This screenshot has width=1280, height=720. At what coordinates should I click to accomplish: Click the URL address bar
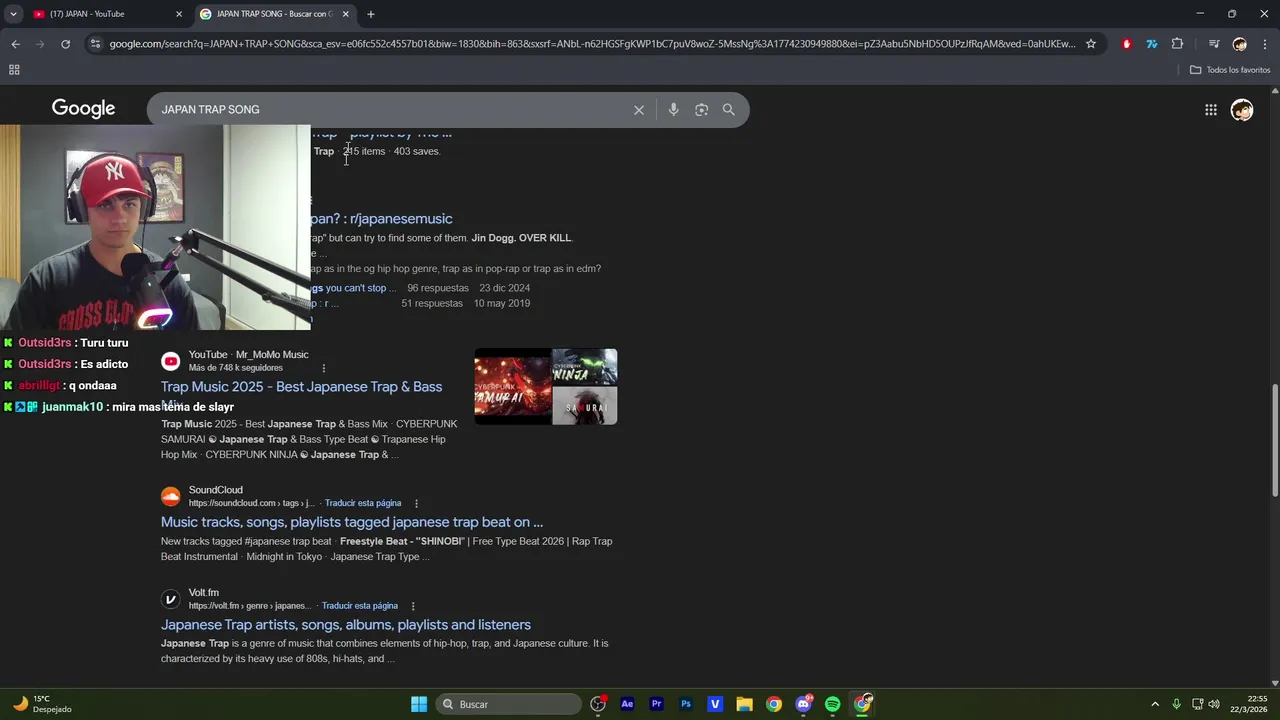point(592,44)
